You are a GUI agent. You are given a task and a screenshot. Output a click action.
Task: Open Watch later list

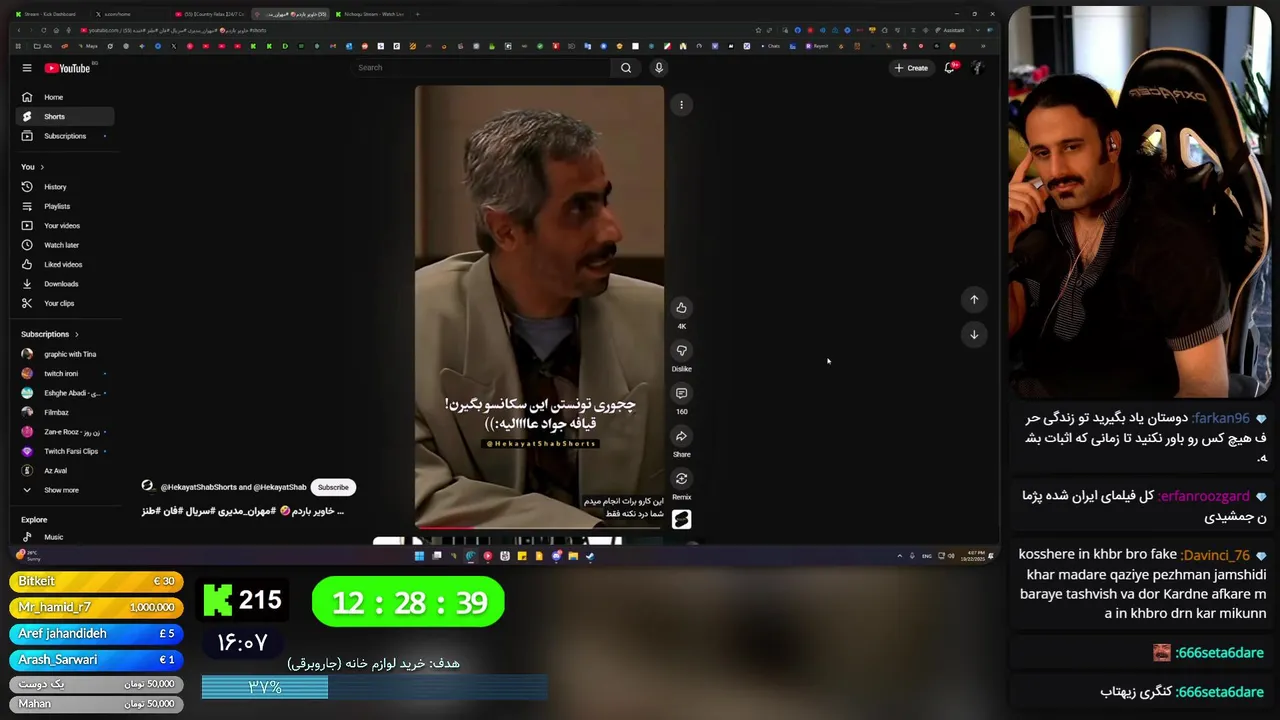(x=65, y=245)
